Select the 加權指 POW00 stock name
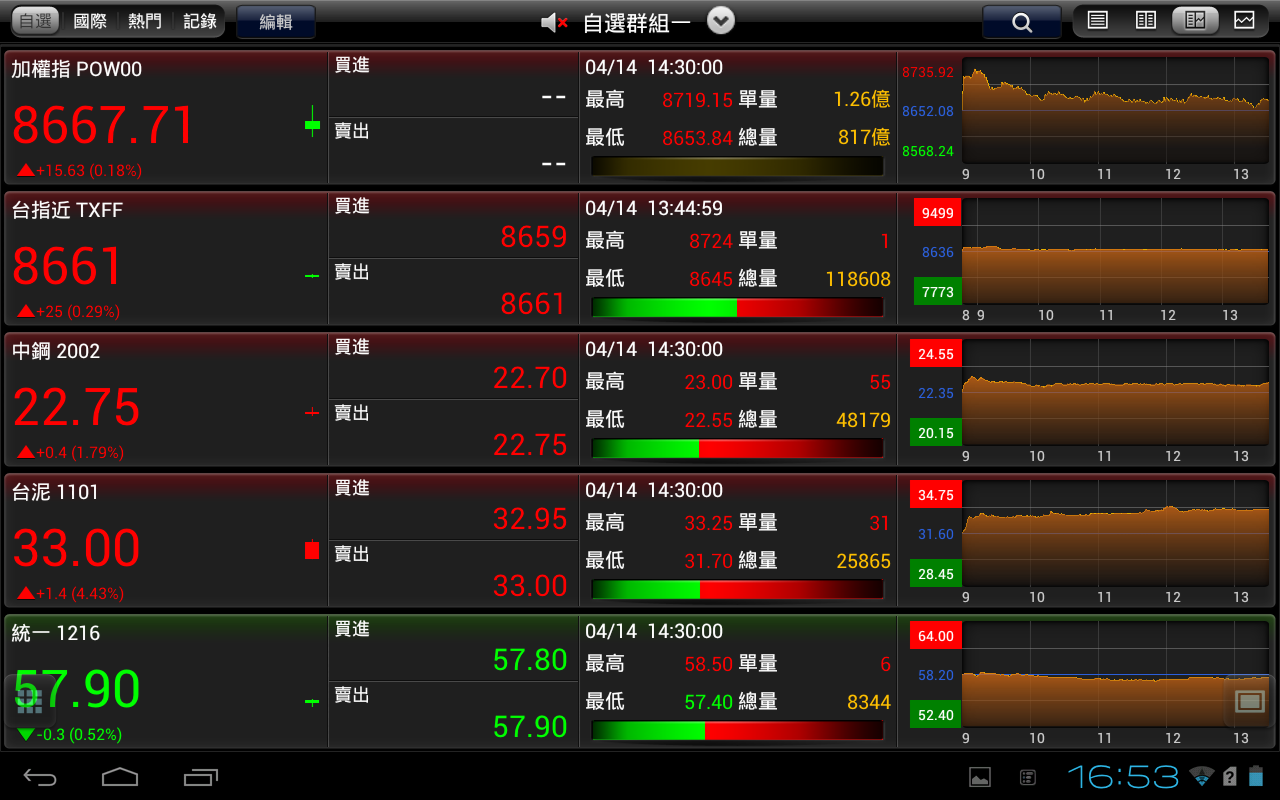 click(x=77, y=69)
